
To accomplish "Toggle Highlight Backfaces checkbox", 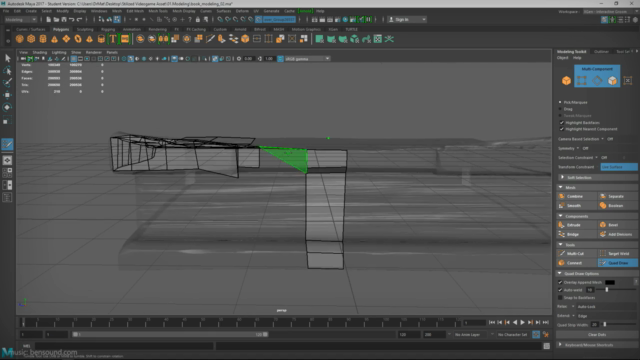I will tap(562, 122).
